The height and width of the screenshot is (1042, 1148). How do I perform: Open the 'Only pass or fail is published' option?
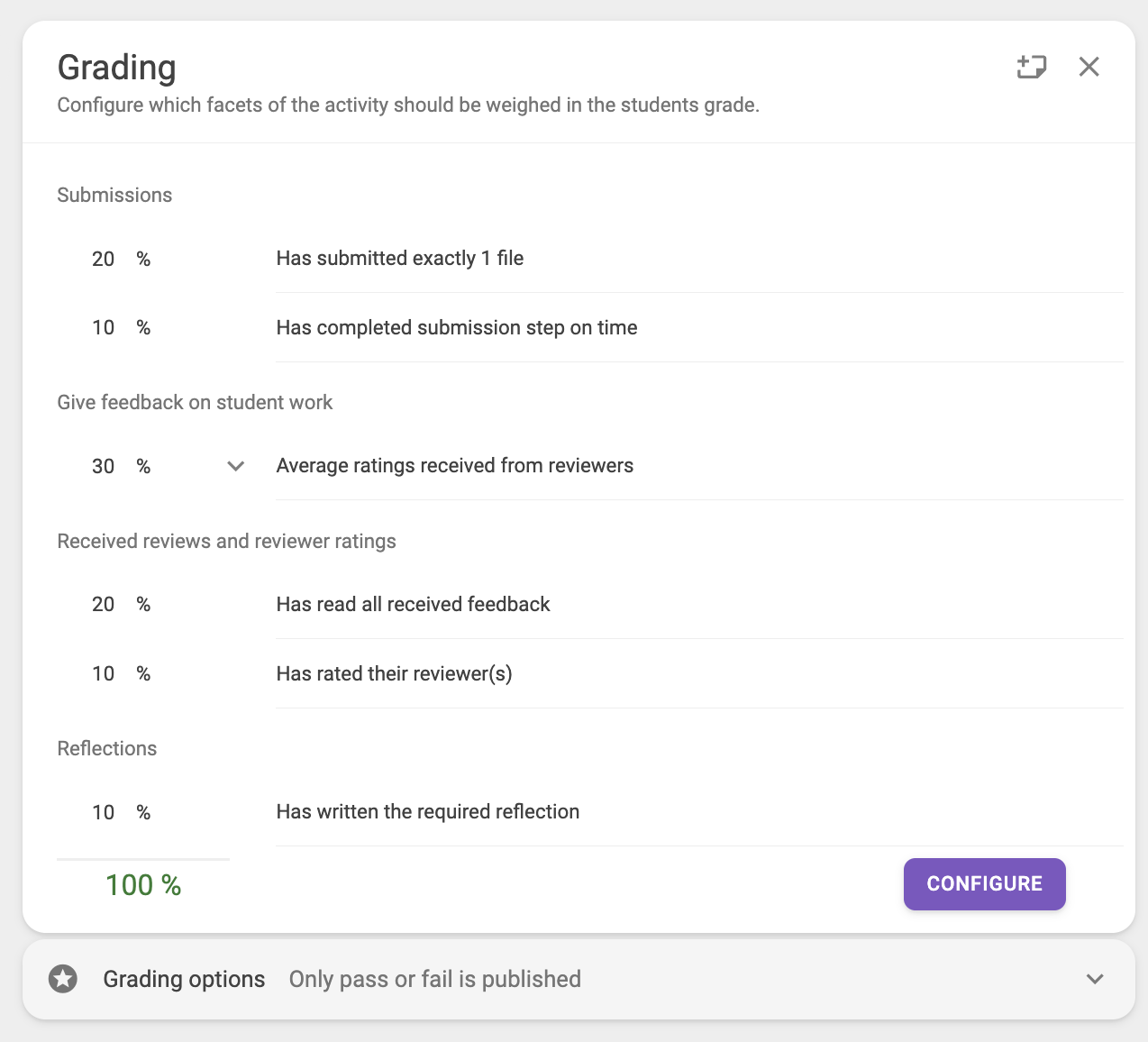(x=434, y=979)
